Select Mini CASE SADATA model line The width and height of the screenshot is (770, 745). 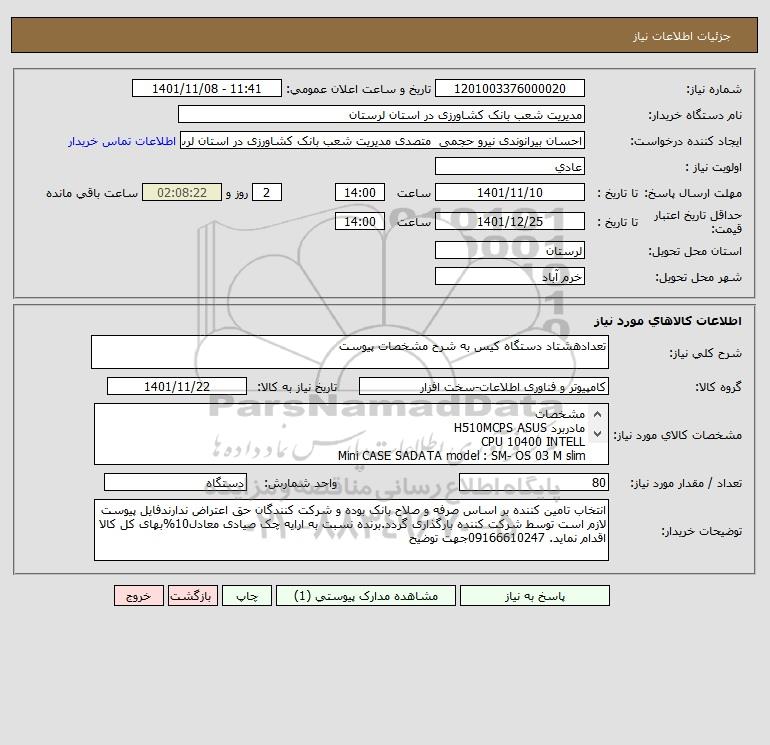click(462, 456)
